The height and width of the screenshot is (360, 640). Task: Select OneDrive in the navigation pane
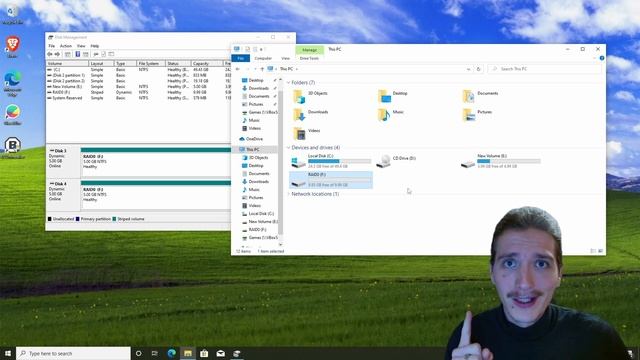[251, 139]
